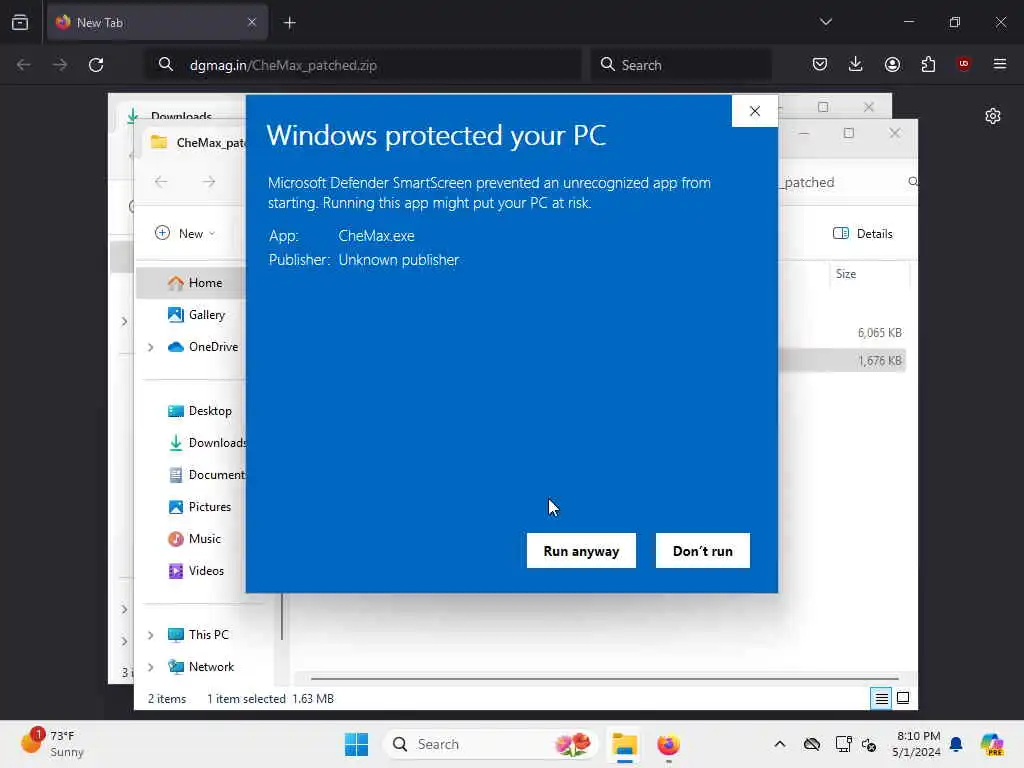Open the uBlock Origin extension icon
The height and width of the screenshot is (768, 1024).
964,64
